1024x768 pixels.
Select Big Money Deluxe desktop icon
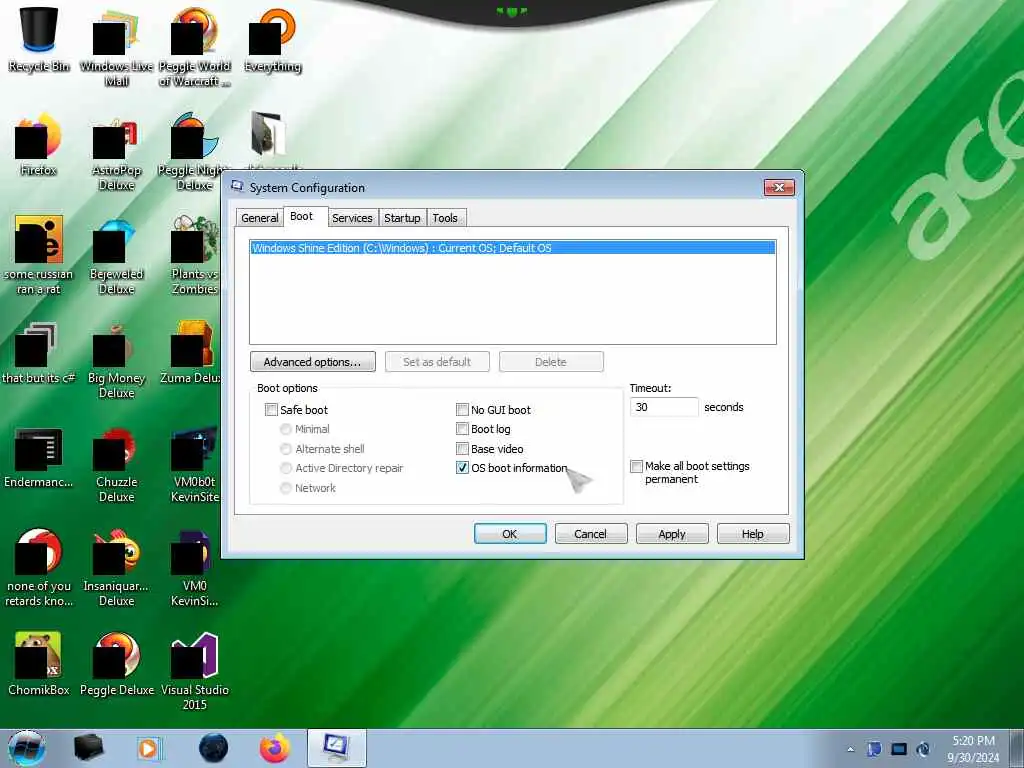point(116,359)
